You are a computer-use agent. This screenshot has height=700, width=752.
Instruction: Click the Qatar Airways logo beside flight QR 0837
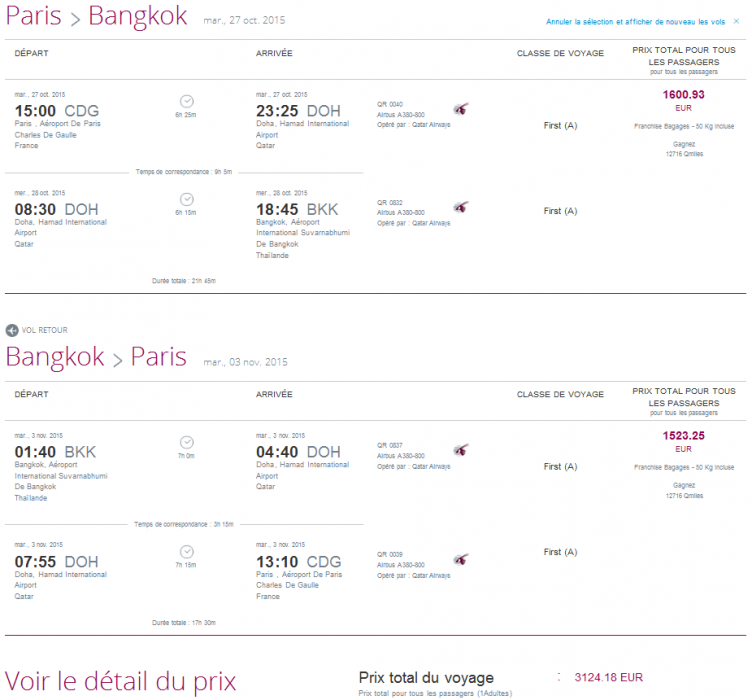tap(460, 449)
